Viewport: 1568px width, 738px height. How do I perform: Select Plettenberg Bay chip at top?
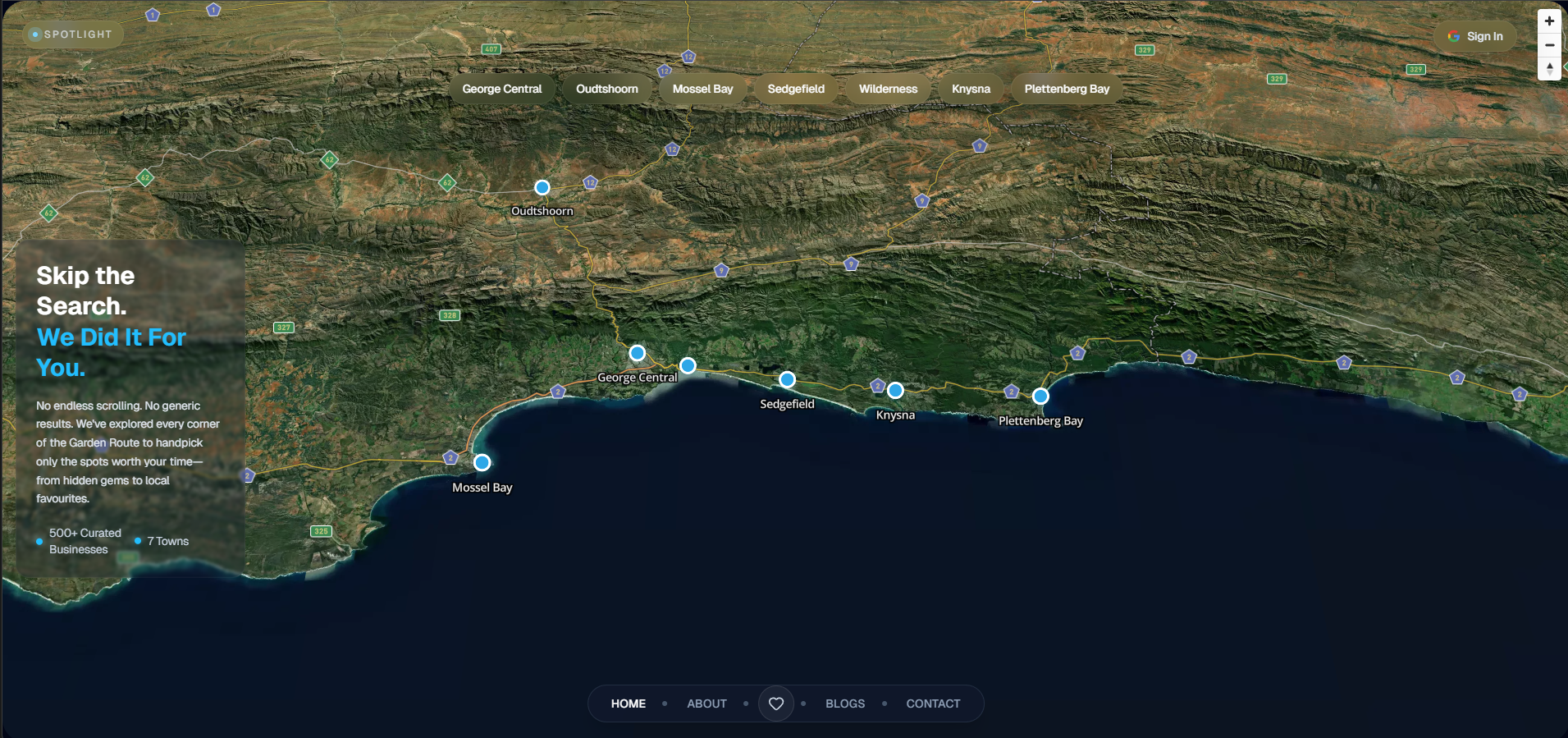[1066, 89]
